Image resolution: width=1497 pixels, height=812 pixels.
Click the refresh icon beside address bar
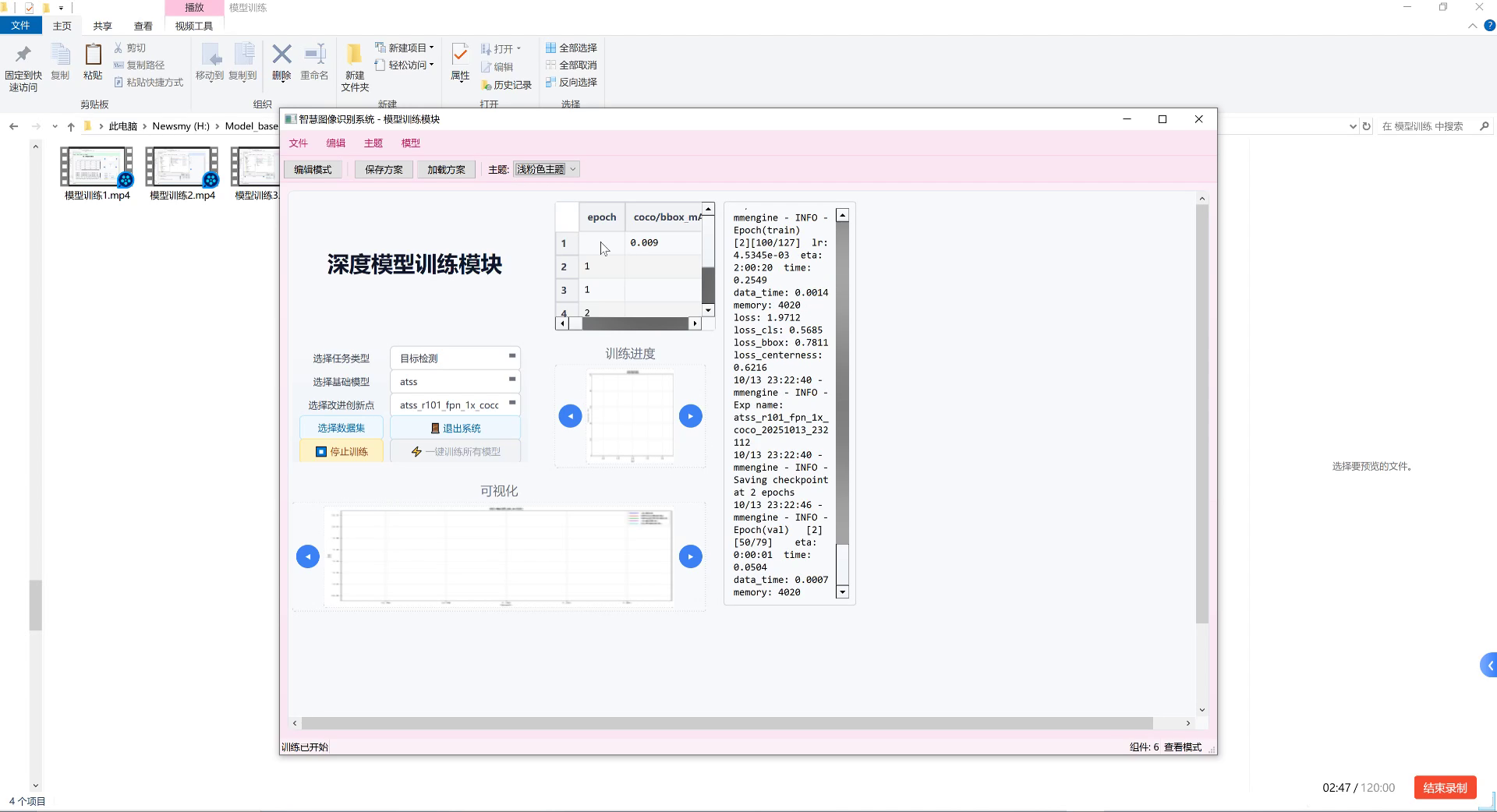(1366, 126)
